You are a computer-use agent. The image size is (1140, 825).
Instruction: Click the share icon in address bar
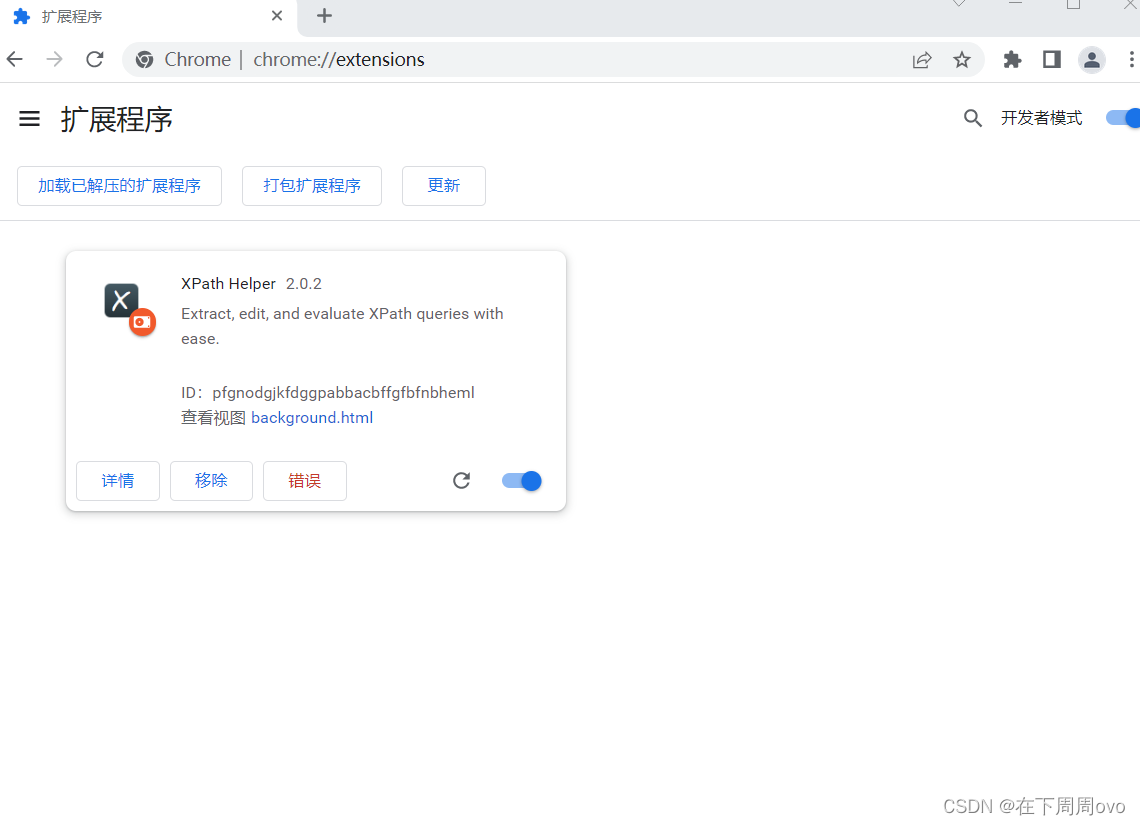[x=921, y=60]
